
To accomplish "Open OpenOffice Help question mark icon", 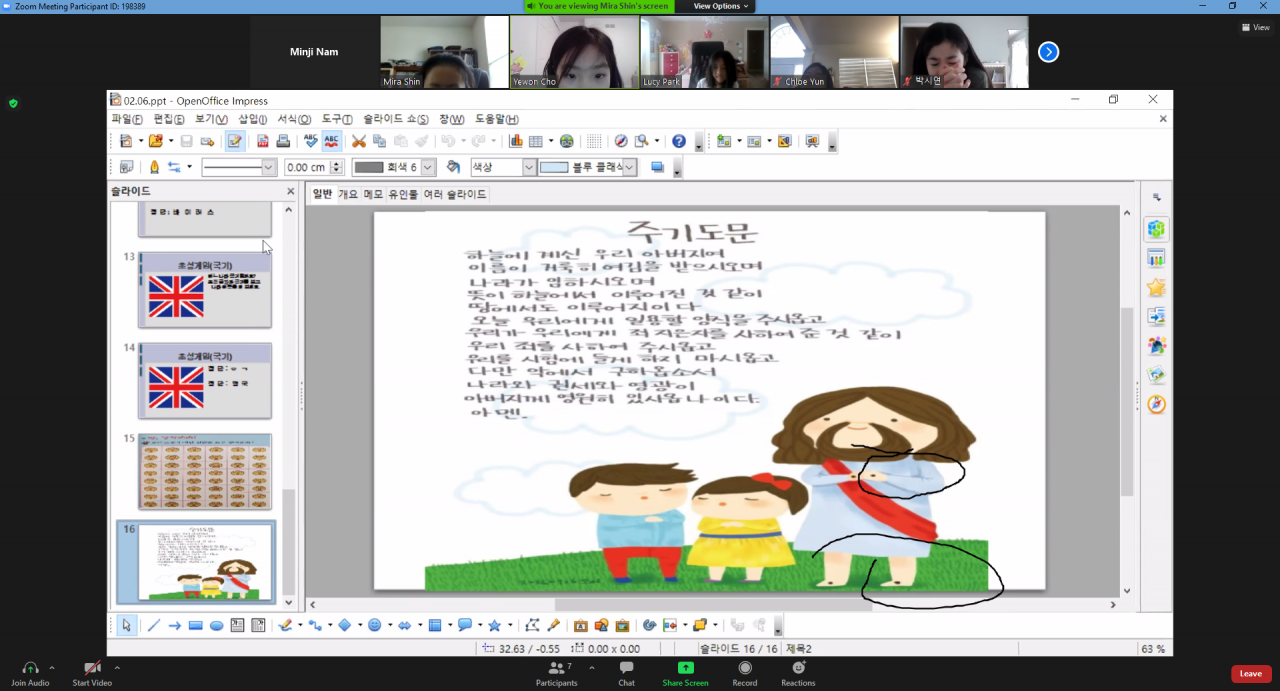I will [x=679, y=141].
